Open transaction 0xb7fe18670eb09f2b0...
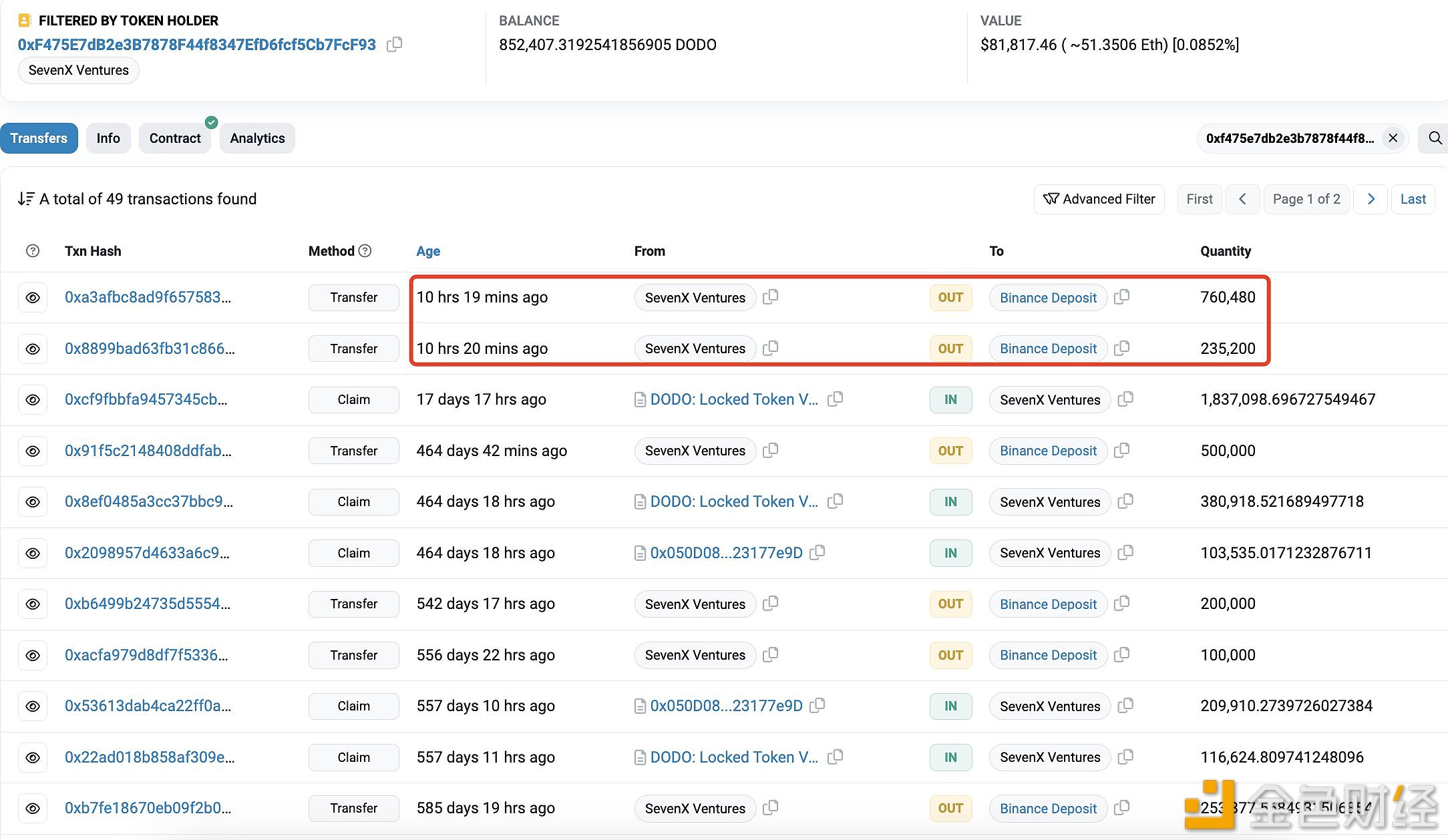 [x=148, y=808]
